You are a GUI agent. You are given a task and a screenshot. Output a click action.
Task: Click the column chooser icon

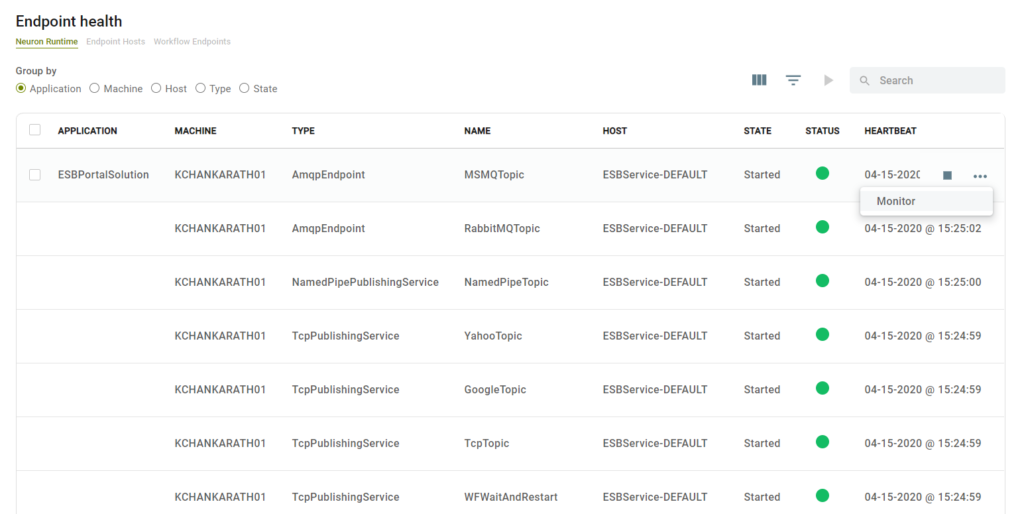click(759, 80)
